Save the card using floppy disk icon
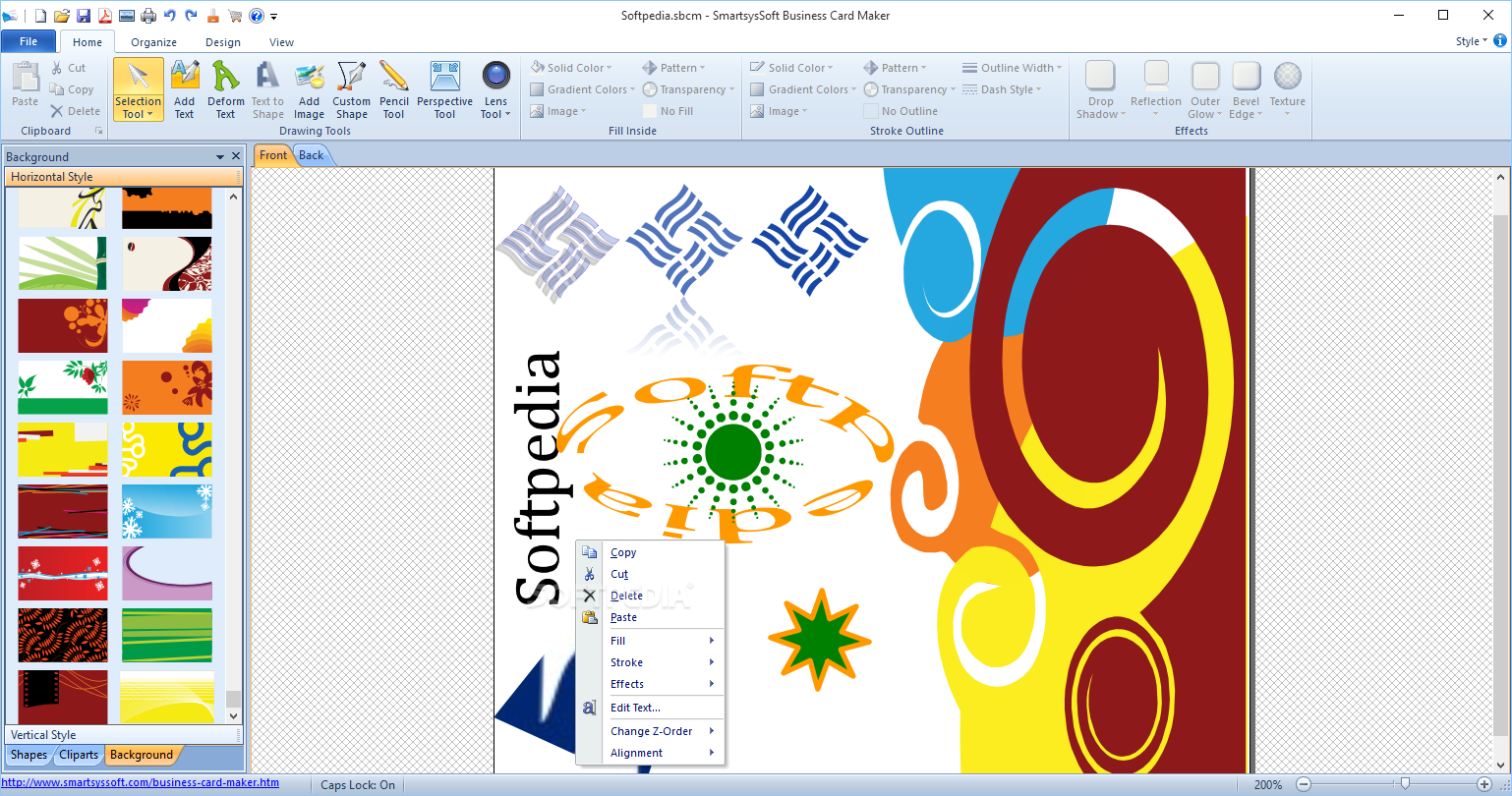This screenshot has height=796, width=1512. (x=84, y=16)
